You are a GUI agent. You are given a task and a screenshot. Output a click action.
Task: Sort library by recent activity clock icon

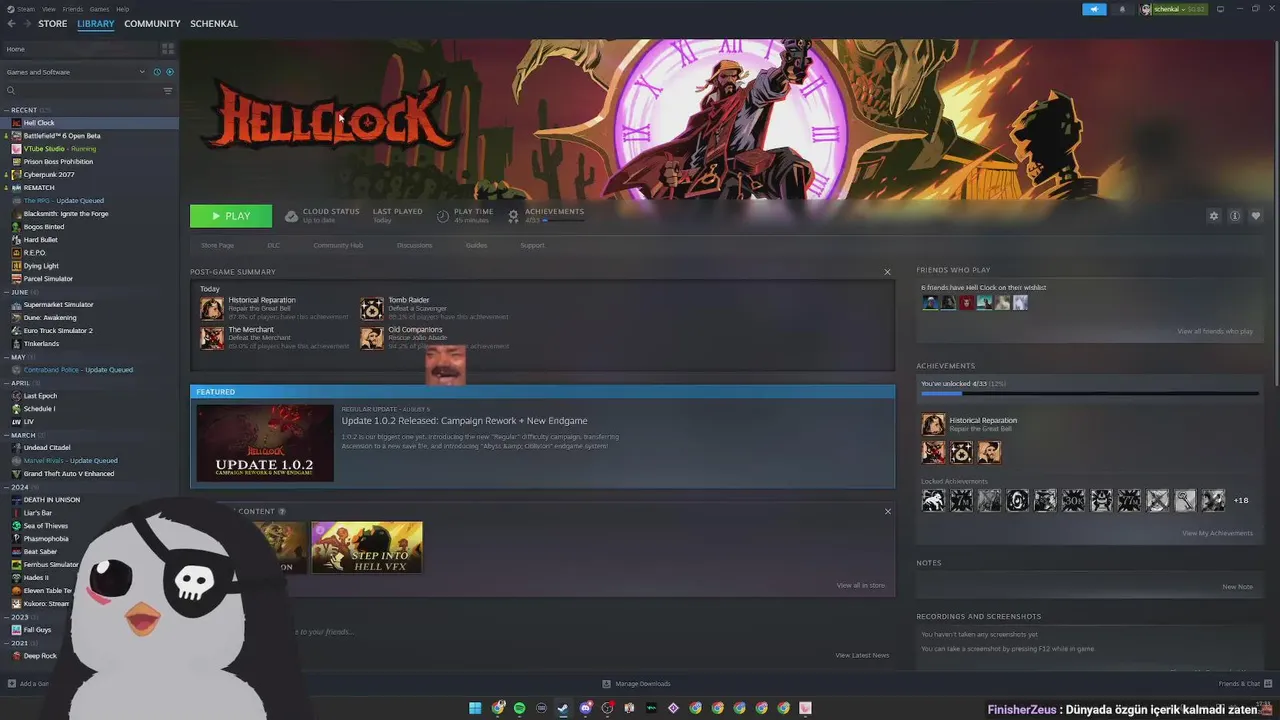(x=157, y=72)
